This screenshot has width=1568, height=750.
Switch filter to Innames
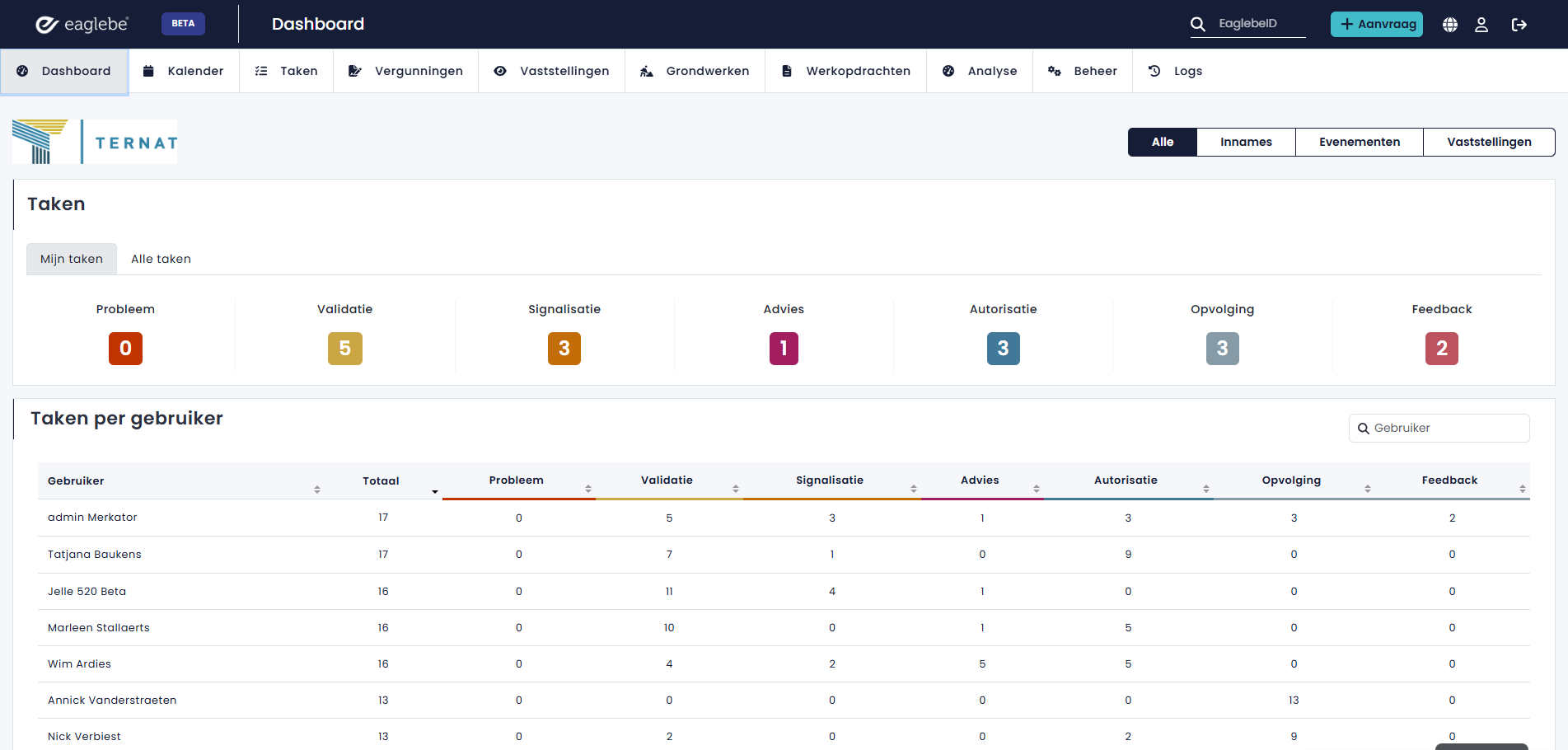point(1246,142)
